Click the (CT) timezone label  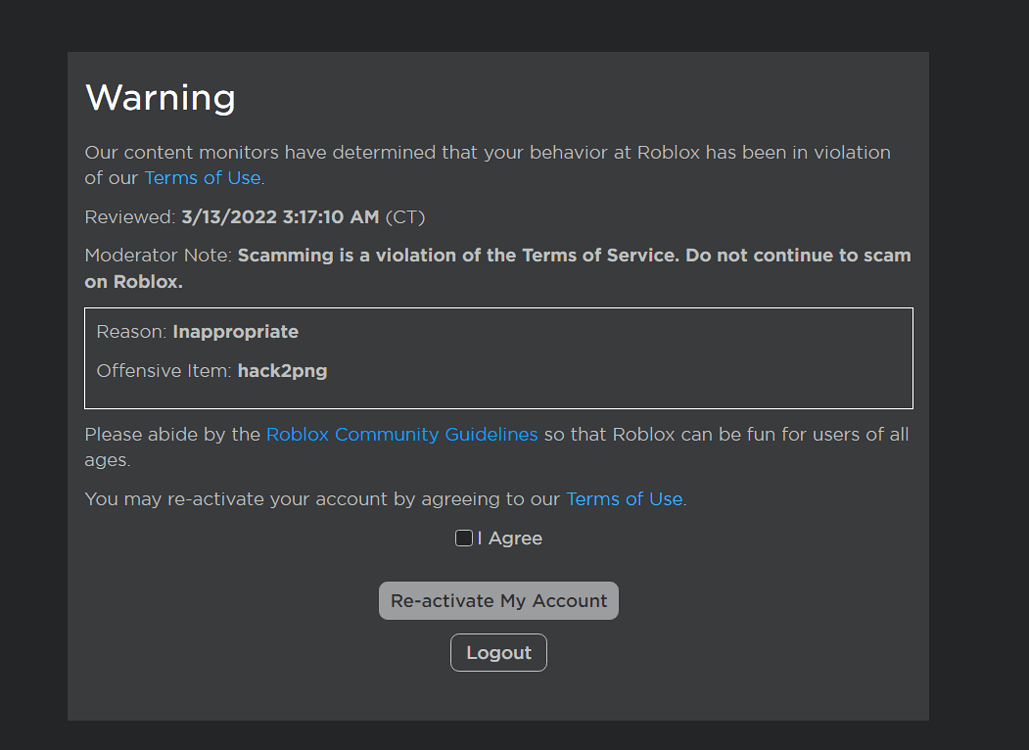click(x=405, y=217)
